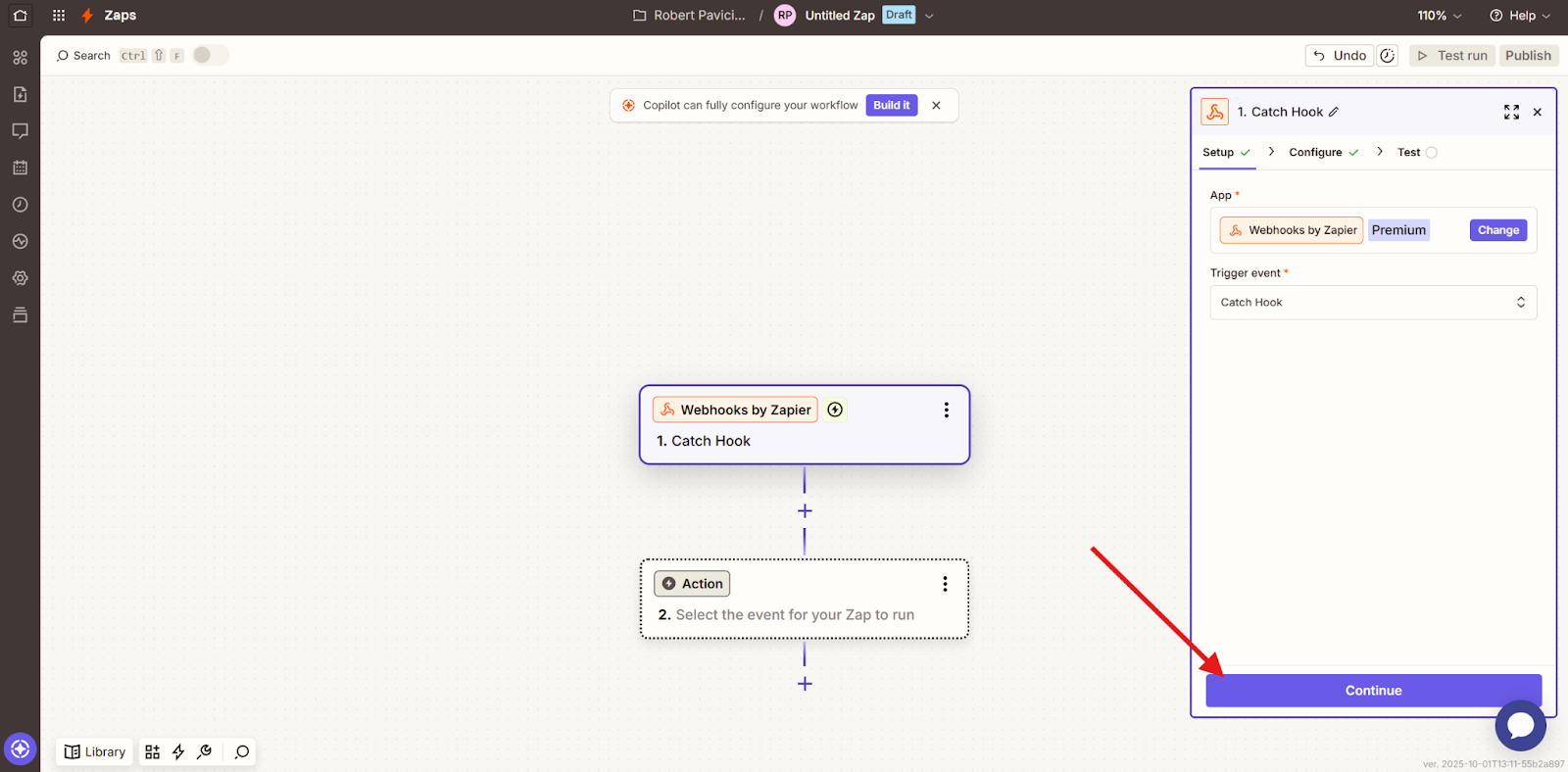Select the Action step placeholder card

click(x=805, y=600)
